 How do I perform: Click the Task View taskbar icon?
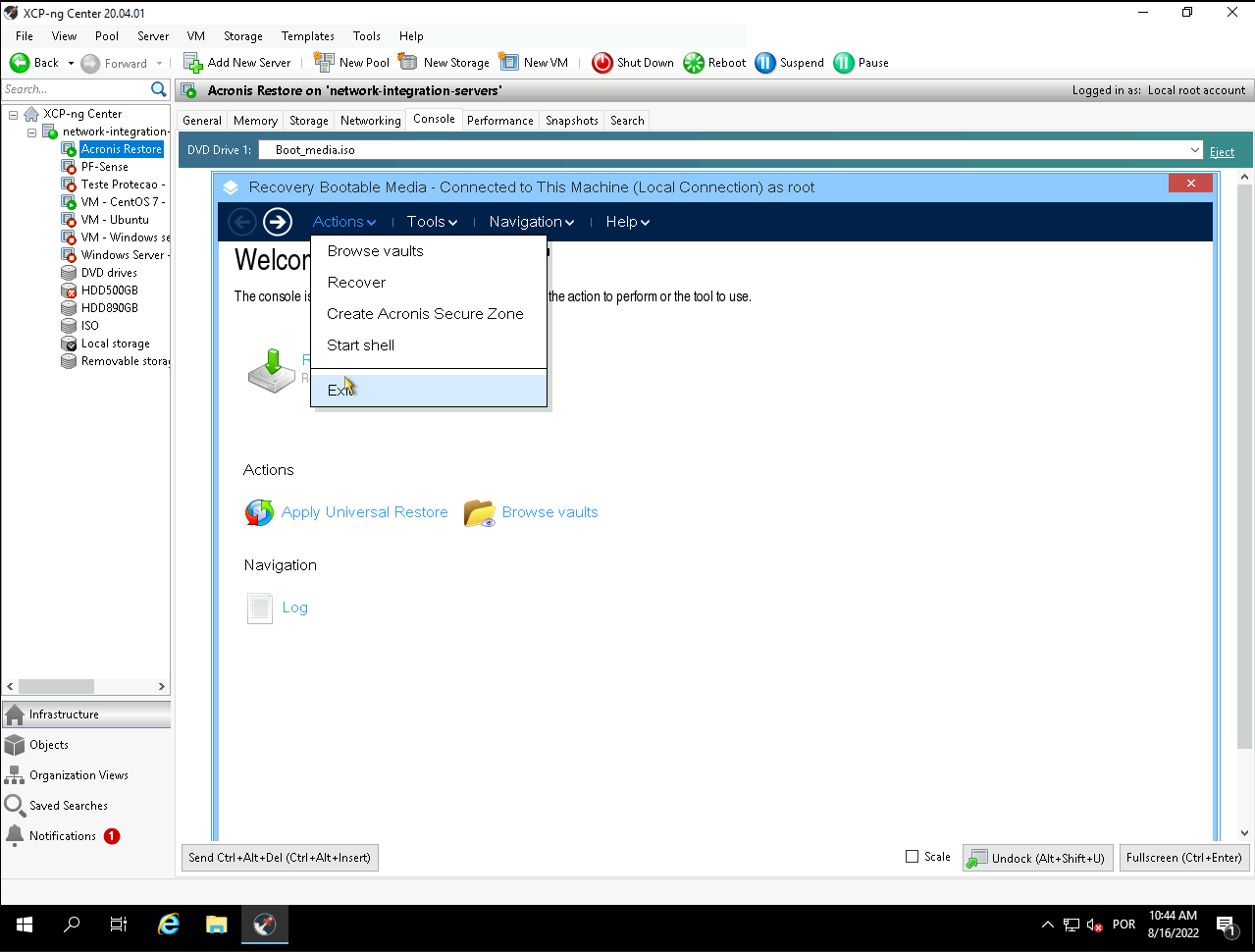[119, 925]
